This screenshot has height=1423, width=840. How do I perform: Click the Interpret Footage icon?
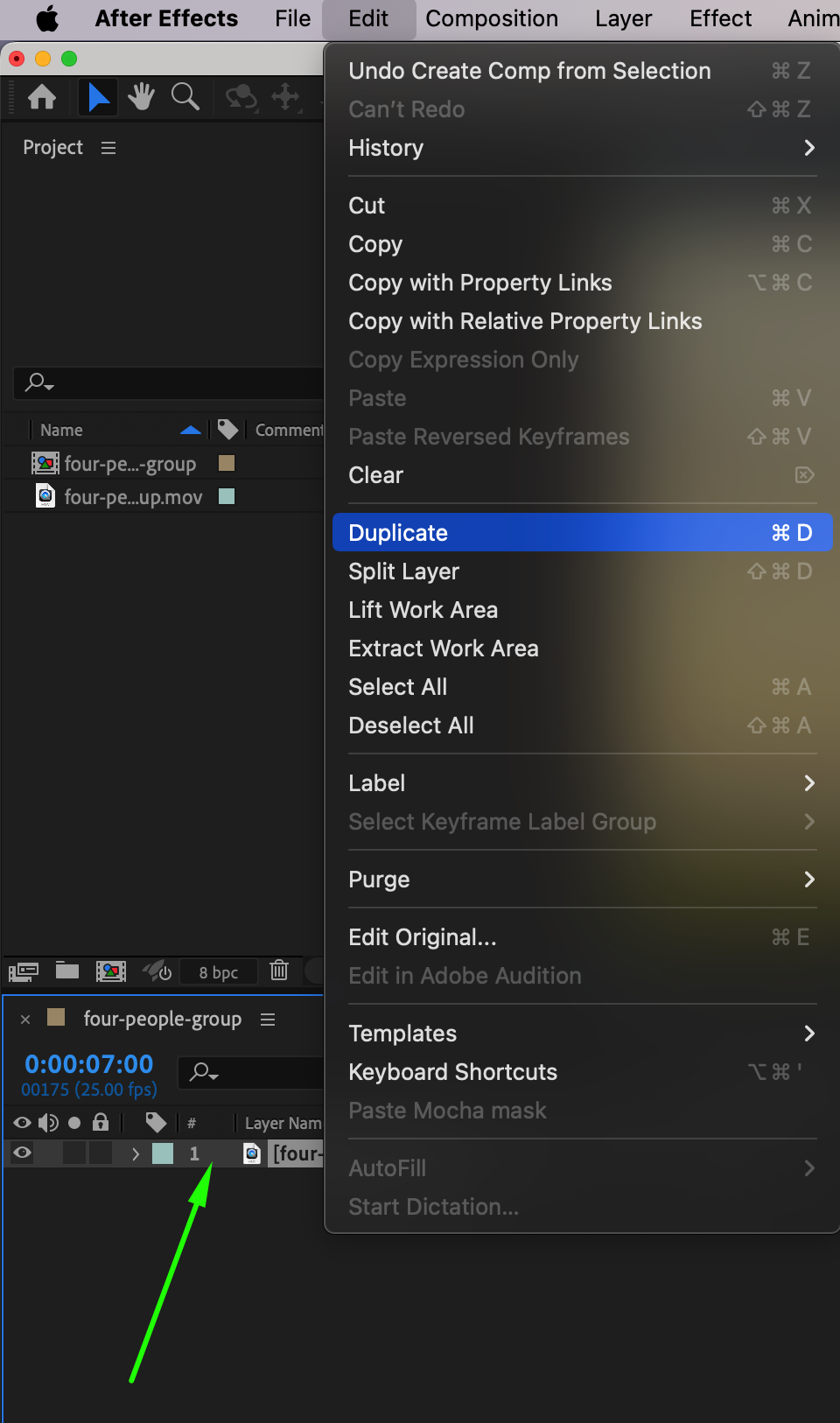click(x=24, y=971)
